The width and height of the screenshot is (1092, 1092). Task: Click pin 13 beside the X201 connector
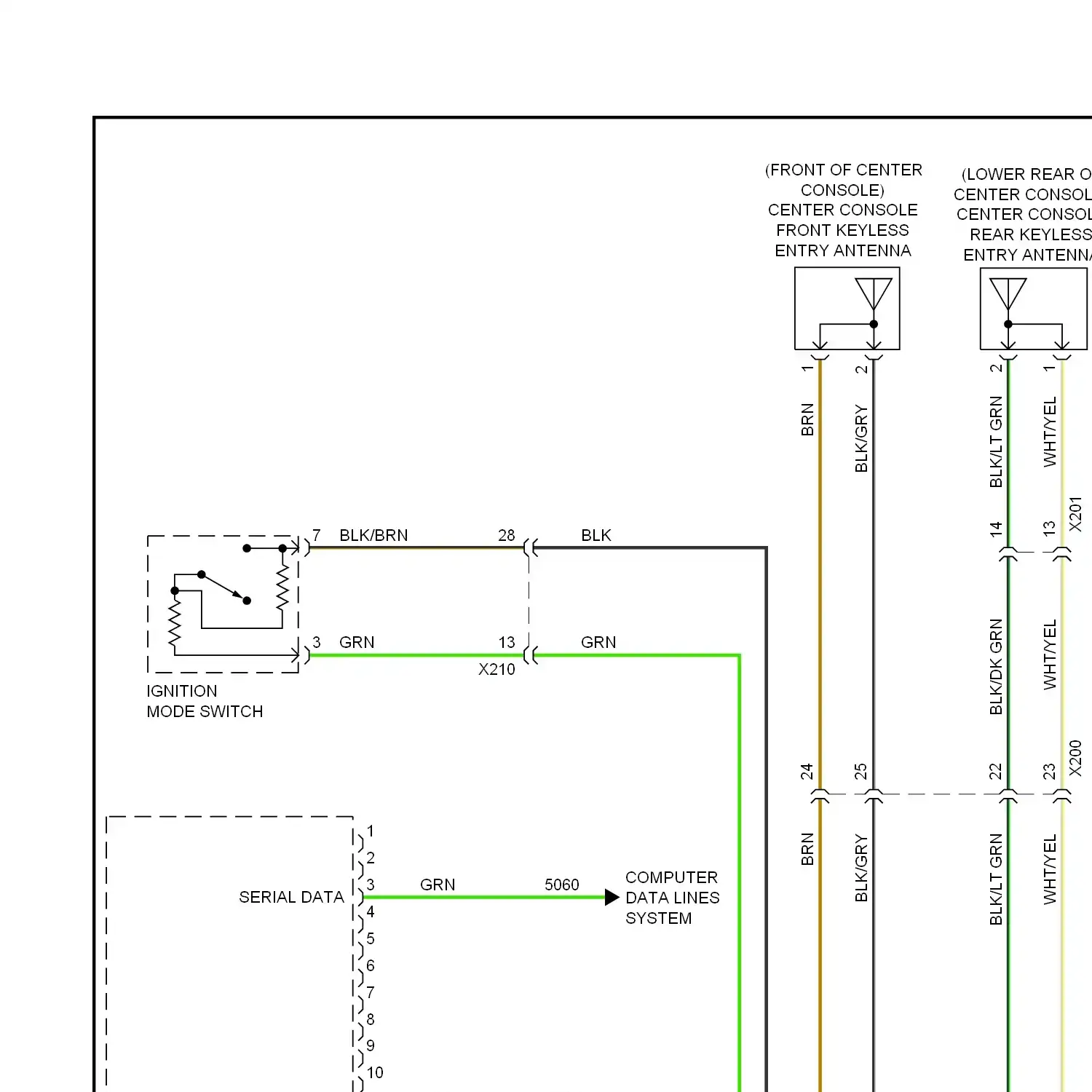point(1049,529)
